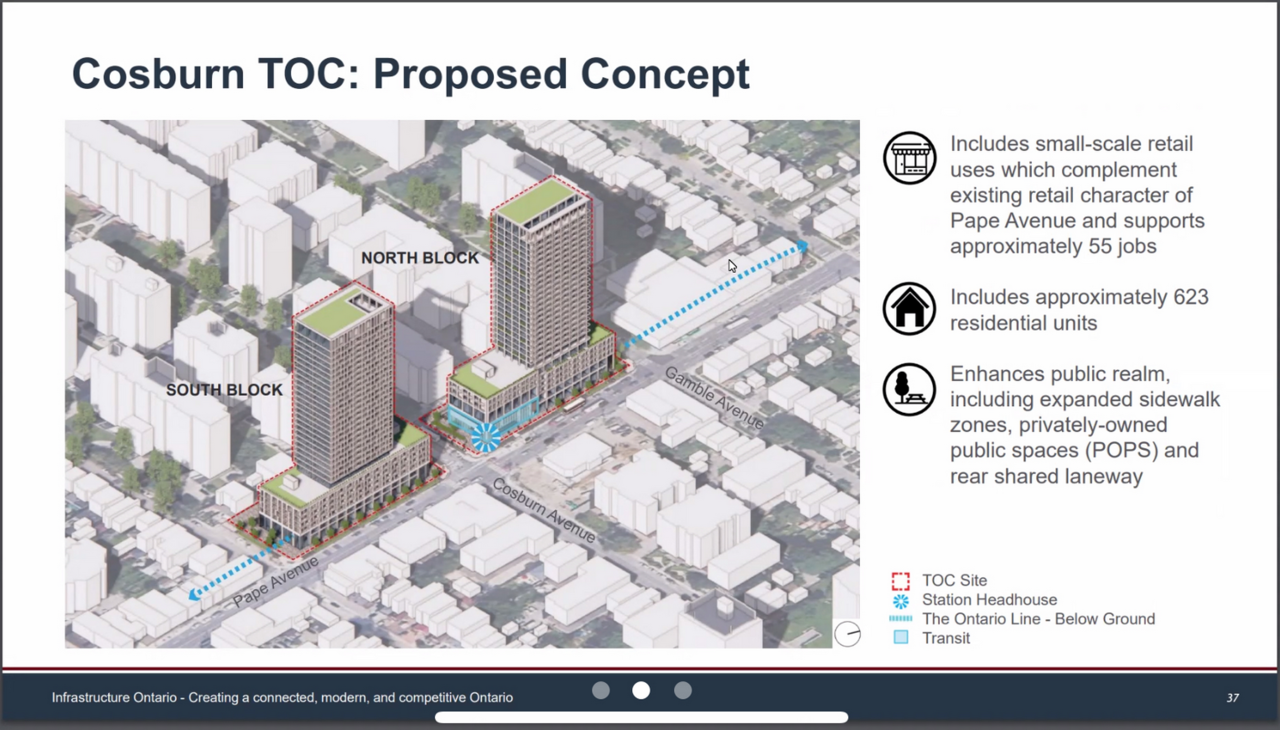
Task: Click the slide title Cosburn TOC: Proposed Concept
Action: (x=410, y=75)
